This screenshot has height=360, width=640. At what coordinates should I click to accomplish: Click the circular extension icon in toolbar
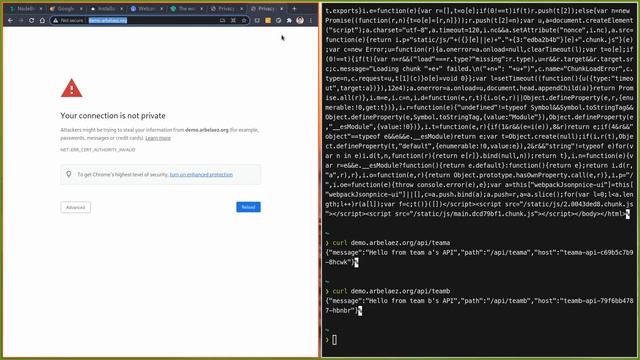point(278,20)
